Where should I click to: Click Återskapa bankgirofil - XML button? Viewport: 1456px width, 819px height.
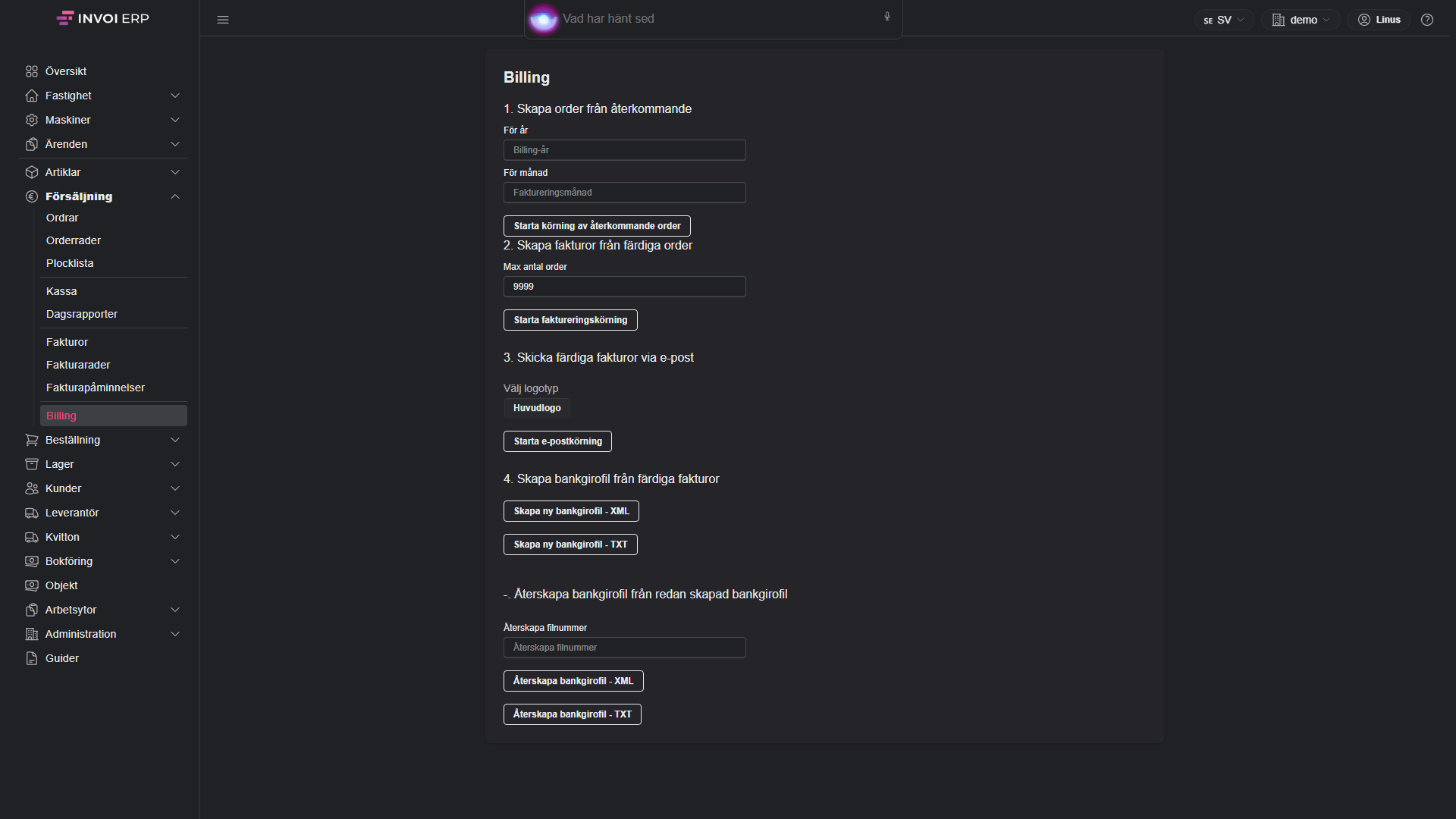pos(573,681)
